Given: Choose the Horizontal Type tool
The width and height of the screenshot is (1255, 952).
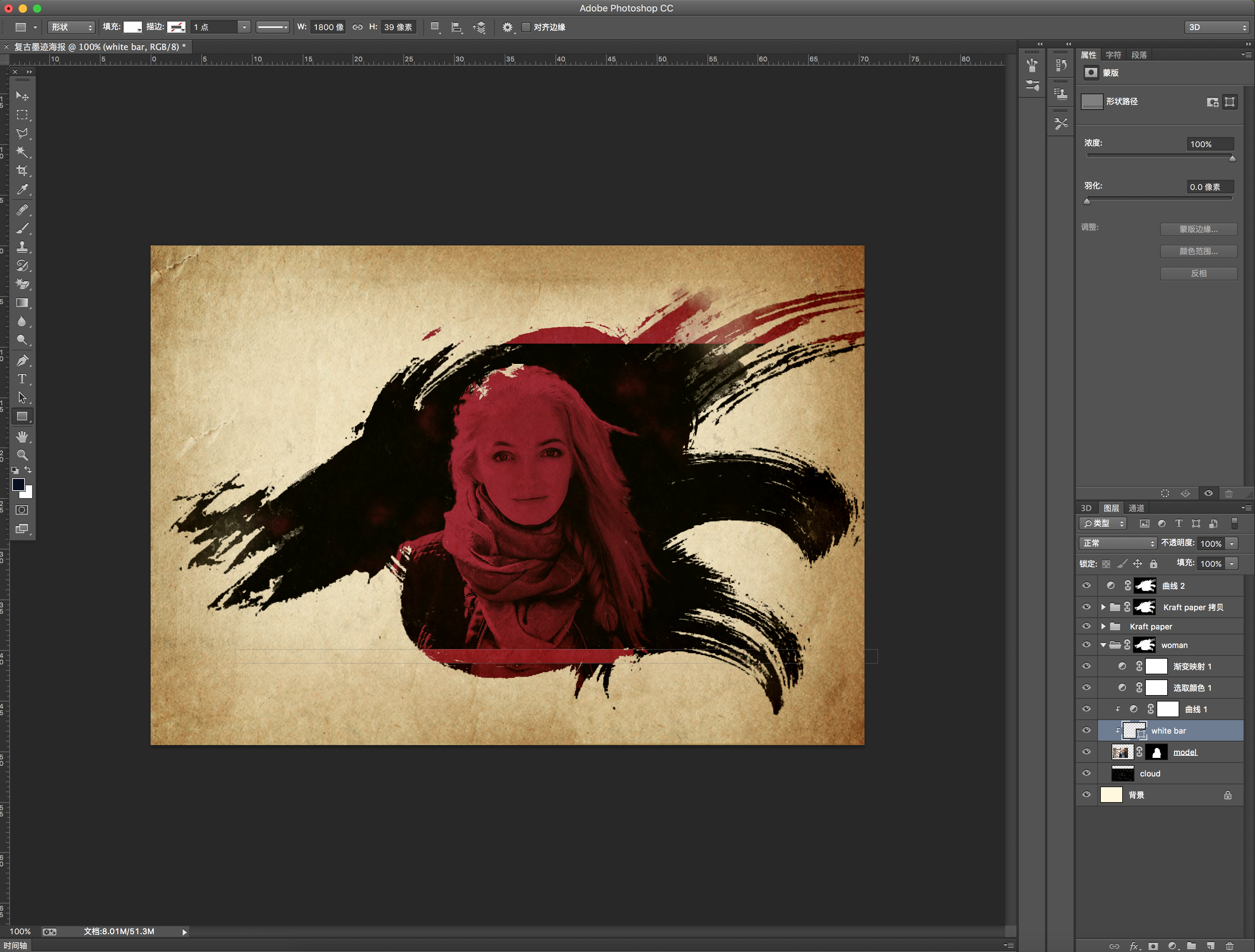Looking at the screenshot, I should coord(21,379).
